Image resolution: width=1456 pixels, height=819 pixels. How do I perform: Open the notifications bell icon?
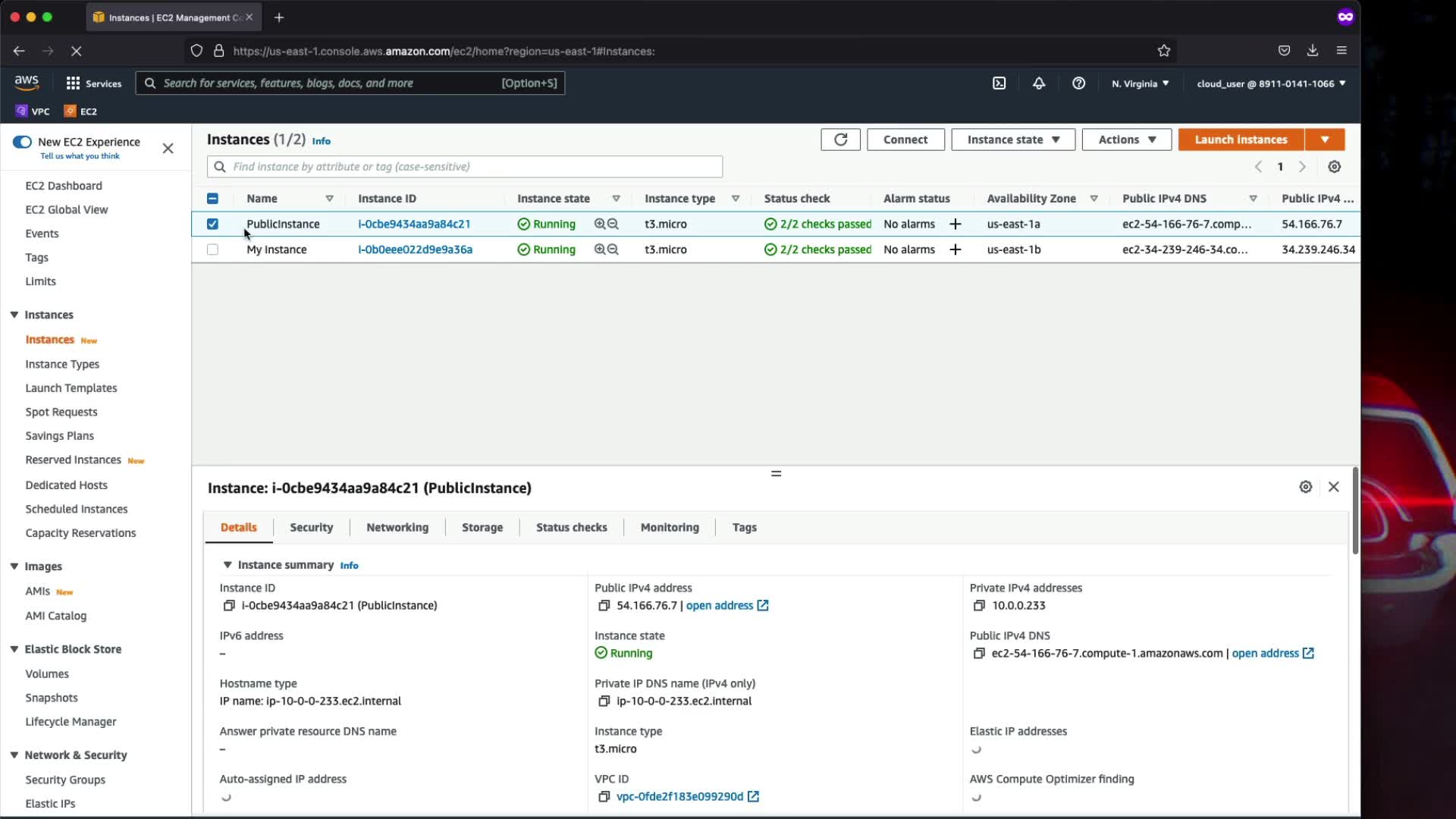[x=1039, y=83]
